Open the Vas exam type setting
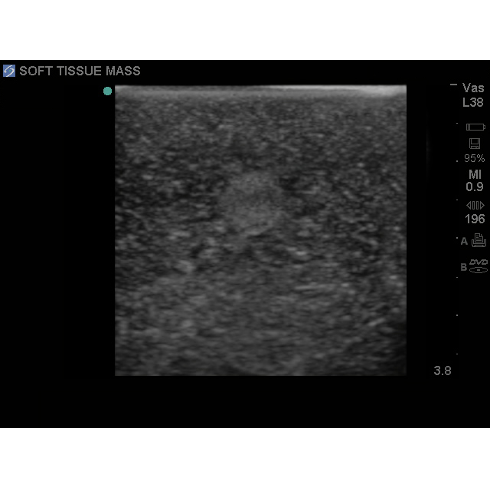Screen dimensions: 490x490 [473, 88]
